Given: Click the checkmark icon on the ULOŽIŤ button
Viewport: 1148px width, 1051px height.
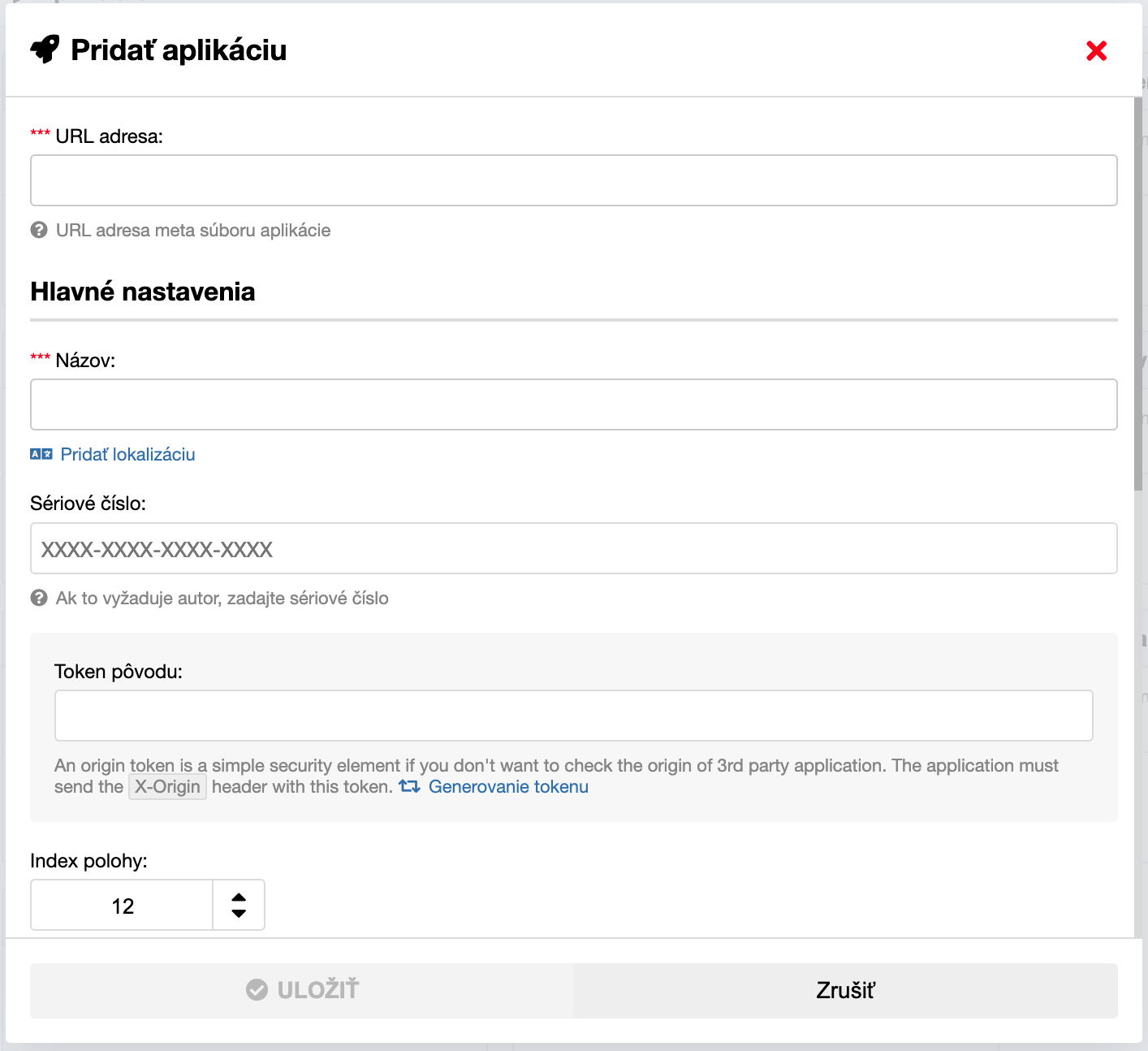Looking at the screenshot, I should click(257, 990).
